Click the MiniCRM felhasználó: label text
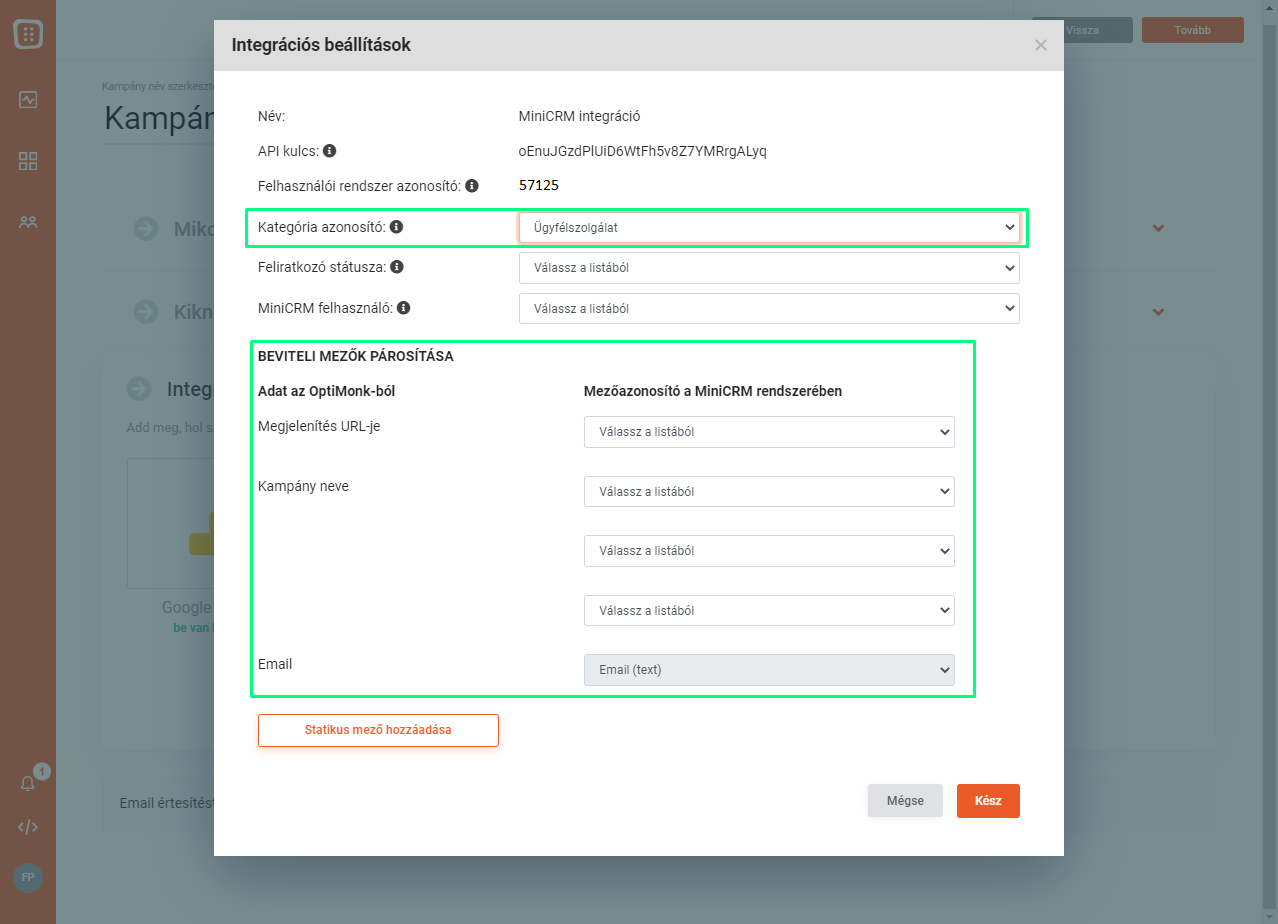Image resolution: width=1278 pixels, height=924 pixels. click(326, 308)
